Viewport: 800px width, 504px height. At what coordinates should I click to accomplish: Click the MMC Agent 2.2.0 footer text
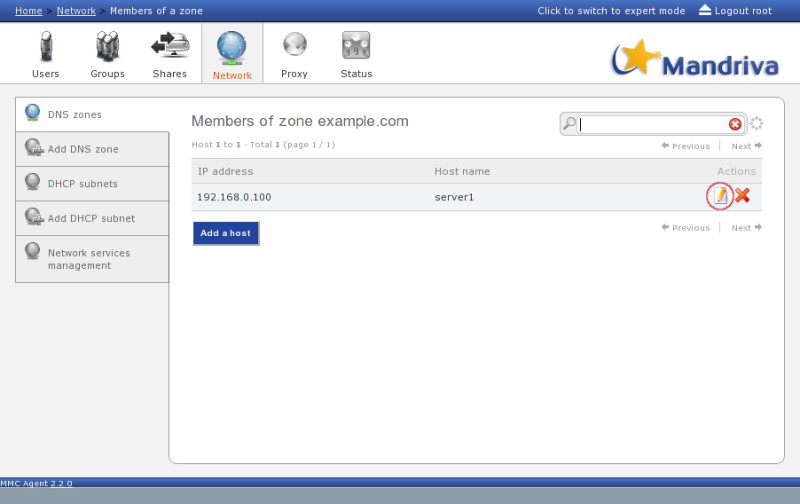click(x=36, y=483)
